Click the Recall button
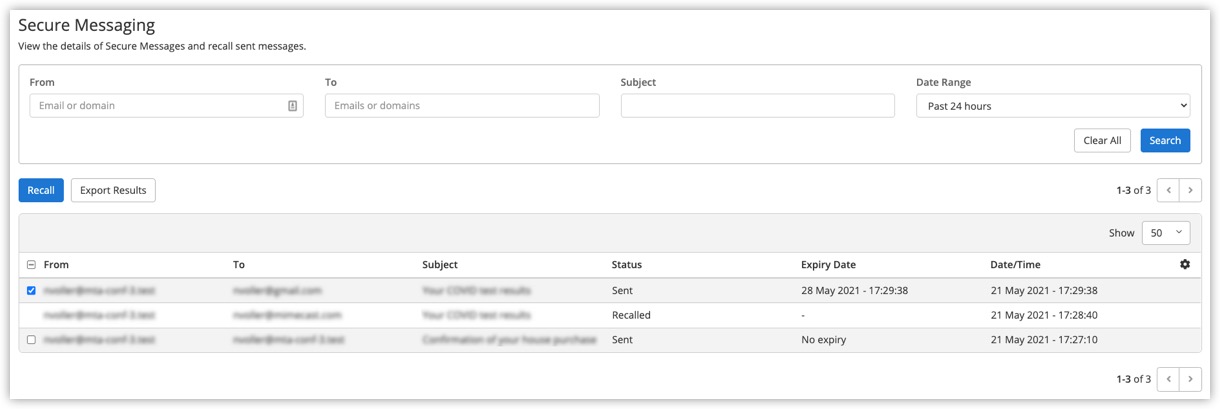The width and height of the screenshot is (1220, 409). point(41,190)
